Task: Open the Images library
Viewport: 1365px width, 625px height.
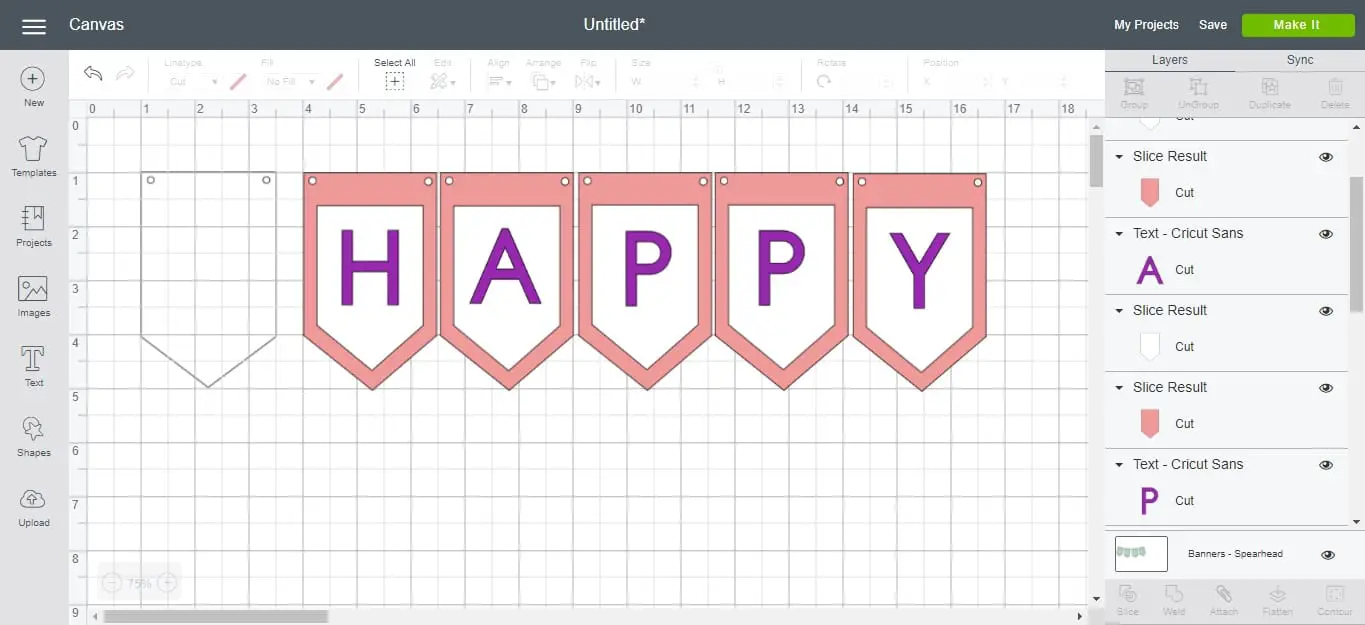Action: pos(33,291)
